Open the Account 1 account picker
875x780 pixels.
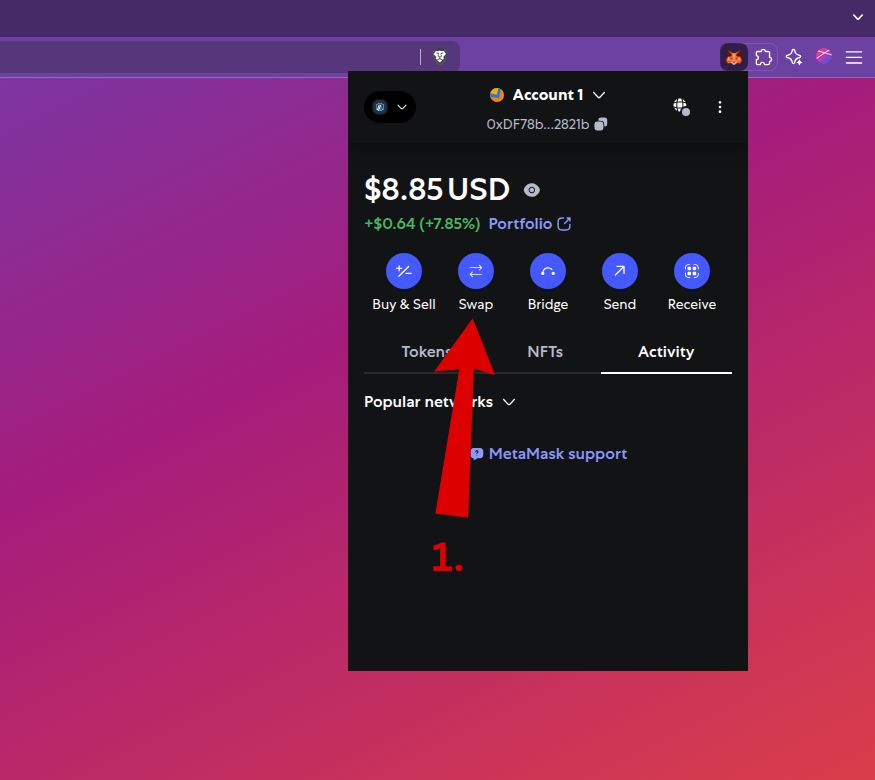(547, 95)
